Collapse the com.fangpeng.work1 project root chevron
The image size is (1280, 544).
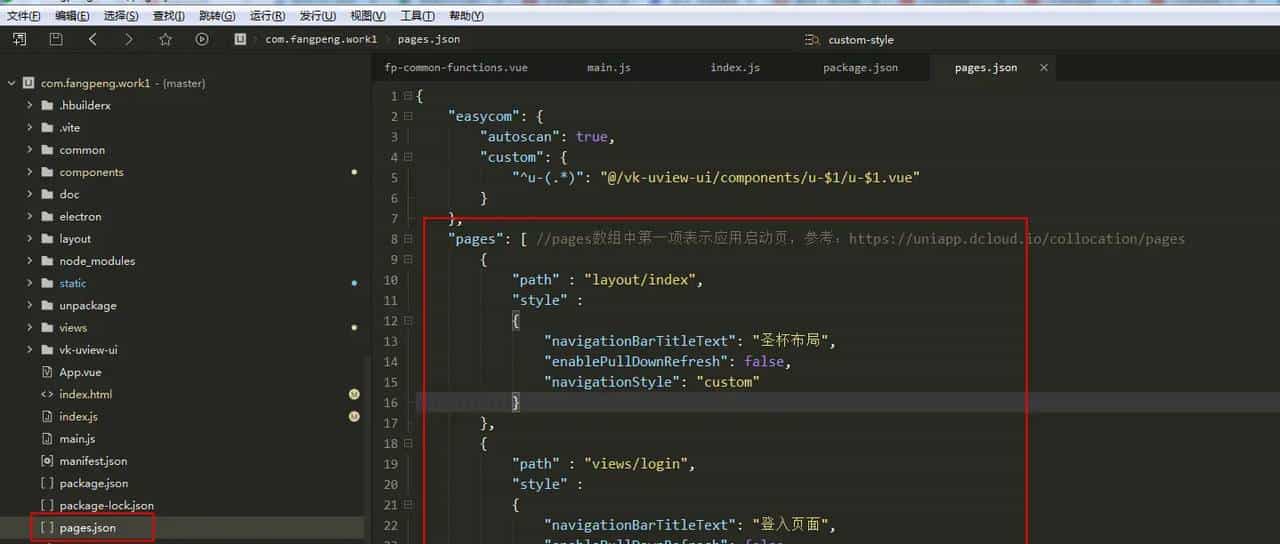[x=11, y=84]
